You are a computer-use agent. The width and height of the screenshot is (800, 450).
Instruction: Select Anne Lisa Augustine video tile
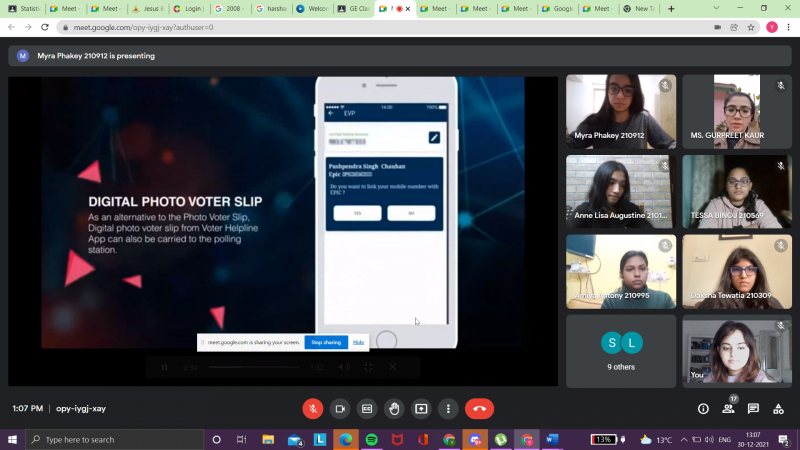[621, 192]
